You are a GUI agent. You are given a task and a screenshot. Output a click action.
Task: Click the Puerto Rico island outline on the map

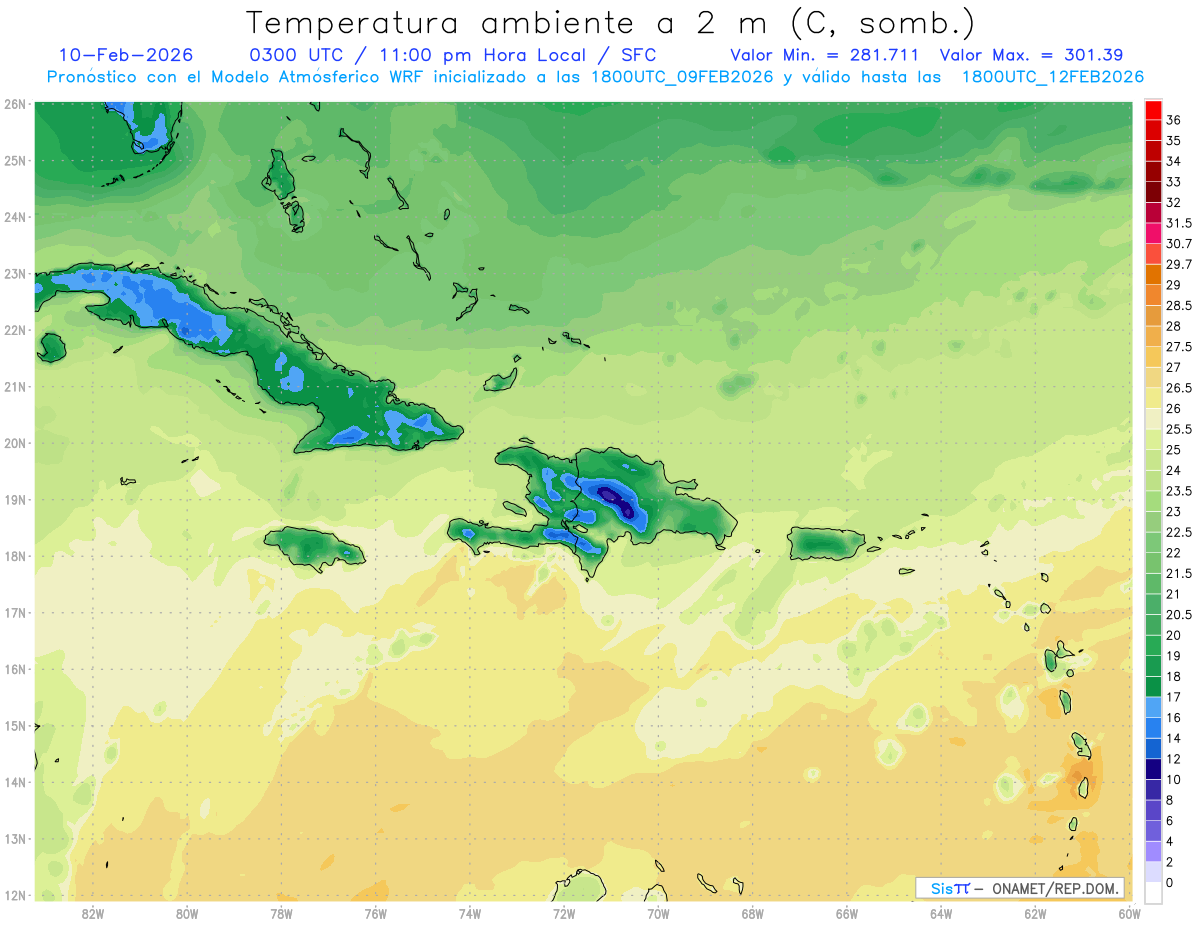coord(826,543)
